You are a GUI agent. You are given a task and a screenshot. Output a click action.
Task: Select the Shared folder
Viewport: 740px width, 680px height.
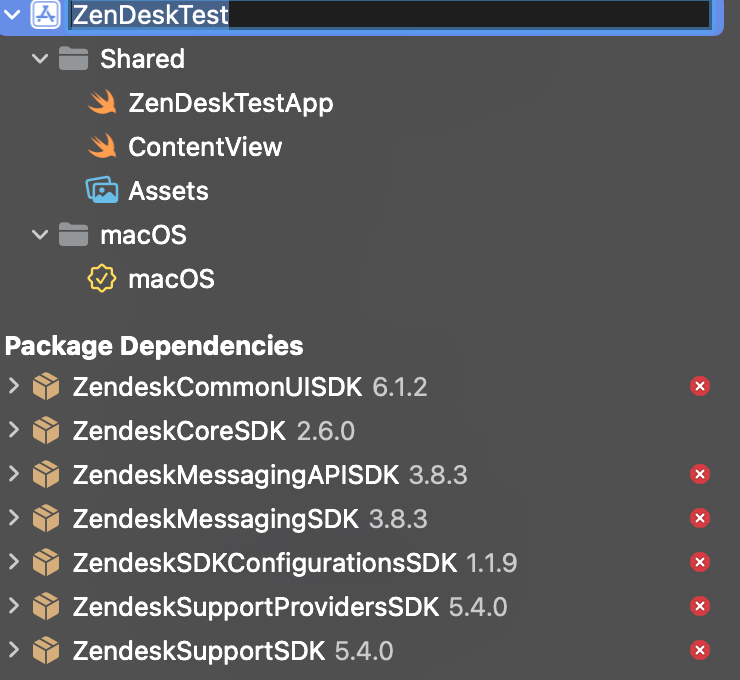(142, 59)
